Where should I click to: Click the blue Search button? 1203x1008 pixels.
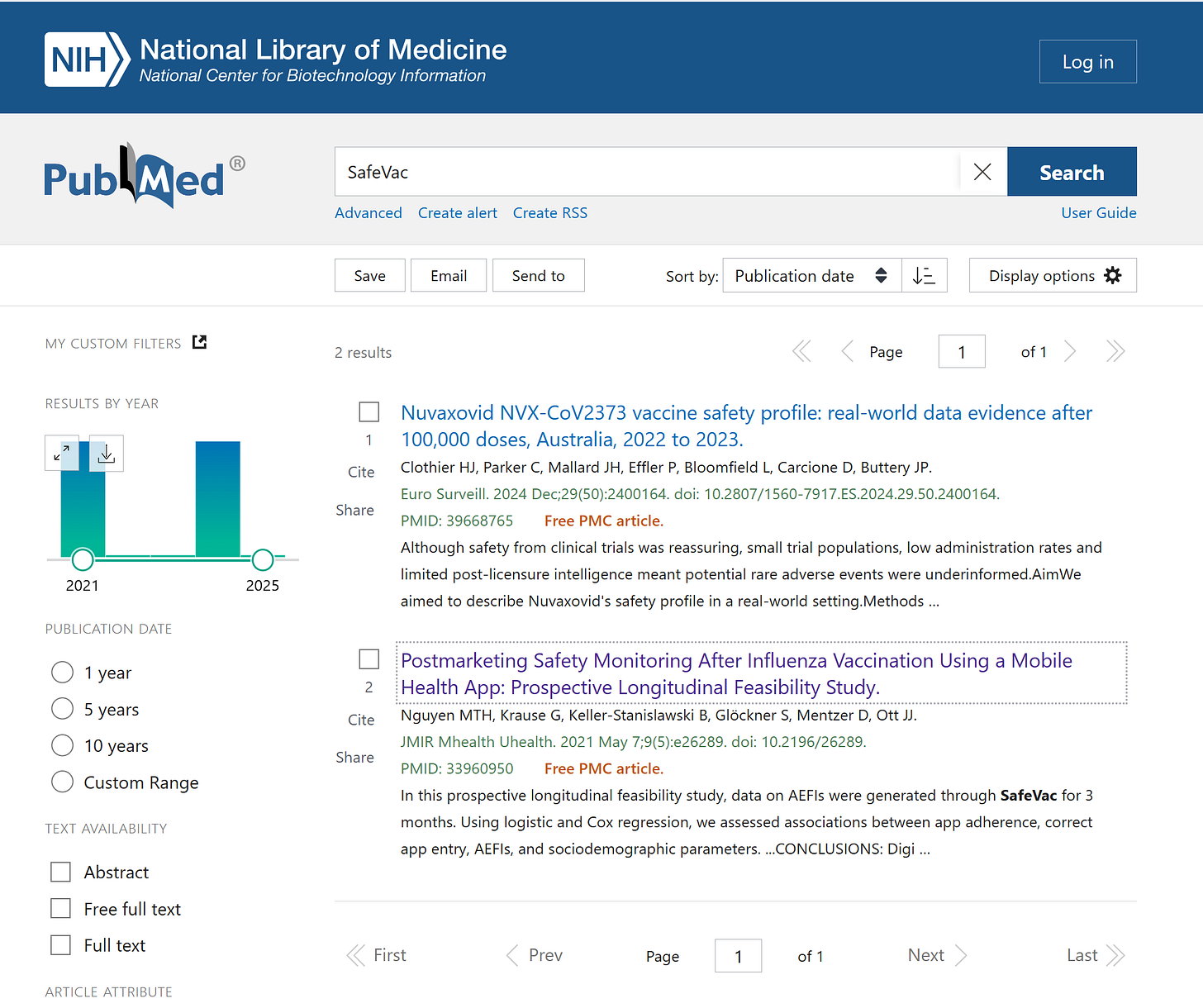[x=1072, y=172]
